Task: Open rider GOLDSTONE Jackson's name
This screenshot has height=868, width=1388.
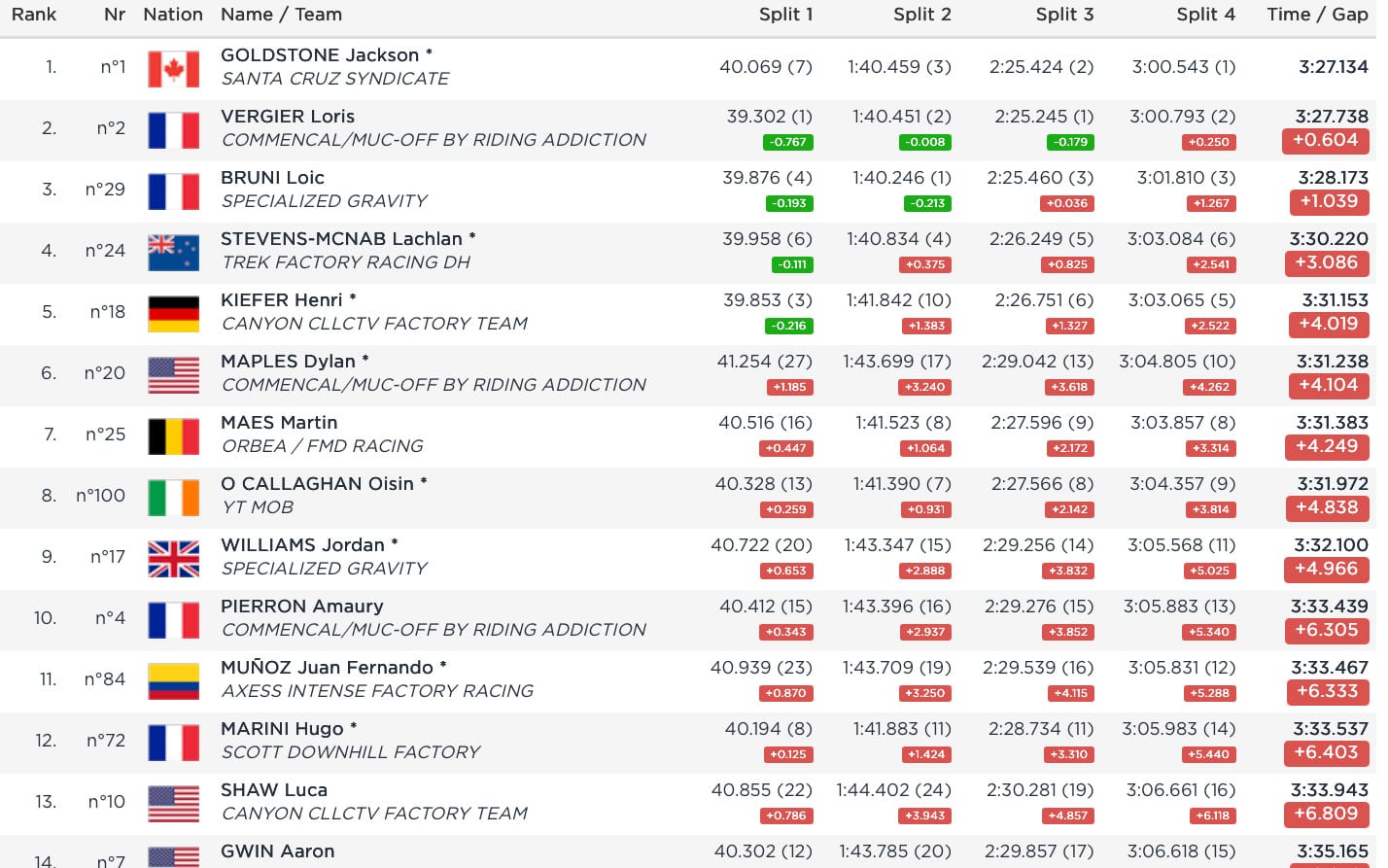Action: [320, 55]
